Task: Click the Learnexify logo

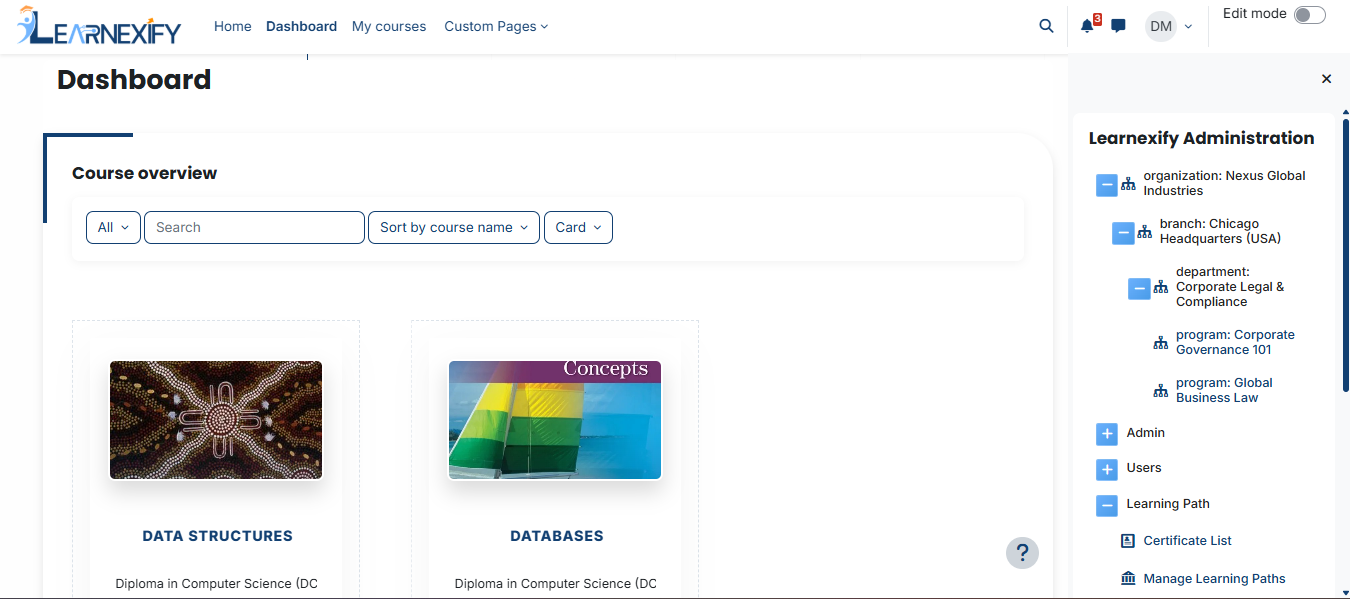Action: [99, 26]
